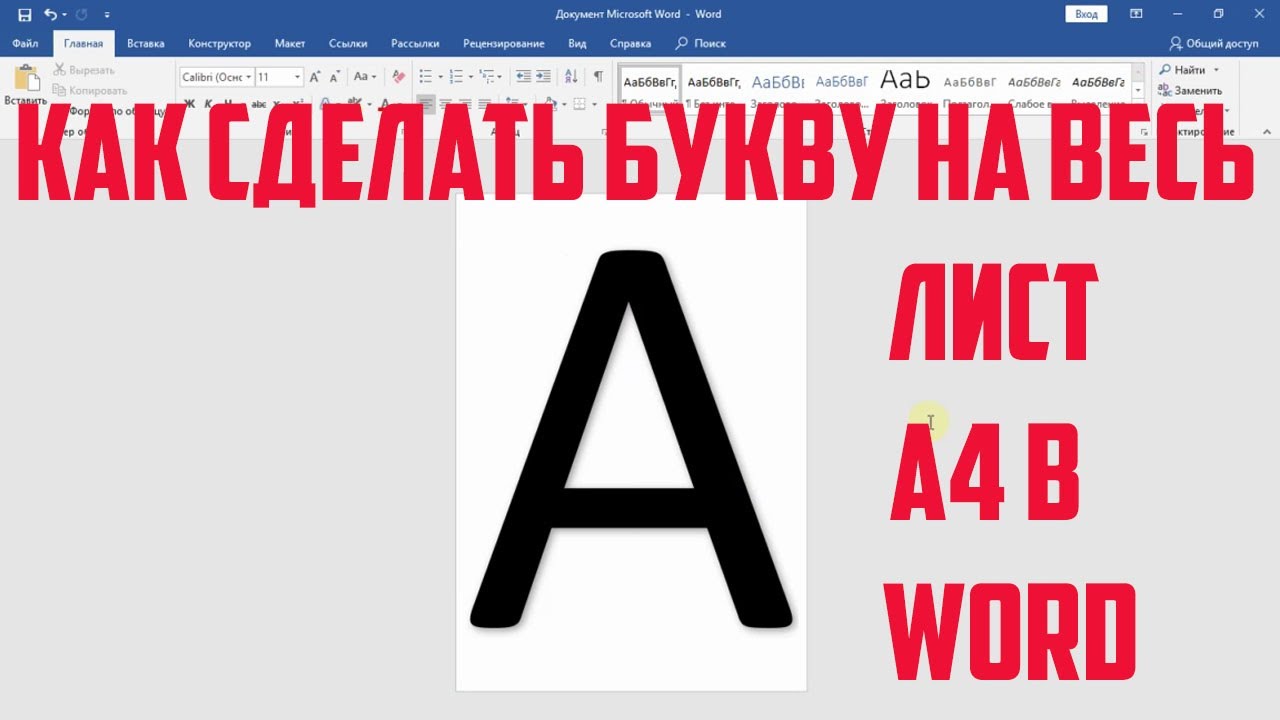The width and height of the screenshot is (1280, 720).
Task: Click the Вход sign-in button
Action: click(x=1086, y=14)
